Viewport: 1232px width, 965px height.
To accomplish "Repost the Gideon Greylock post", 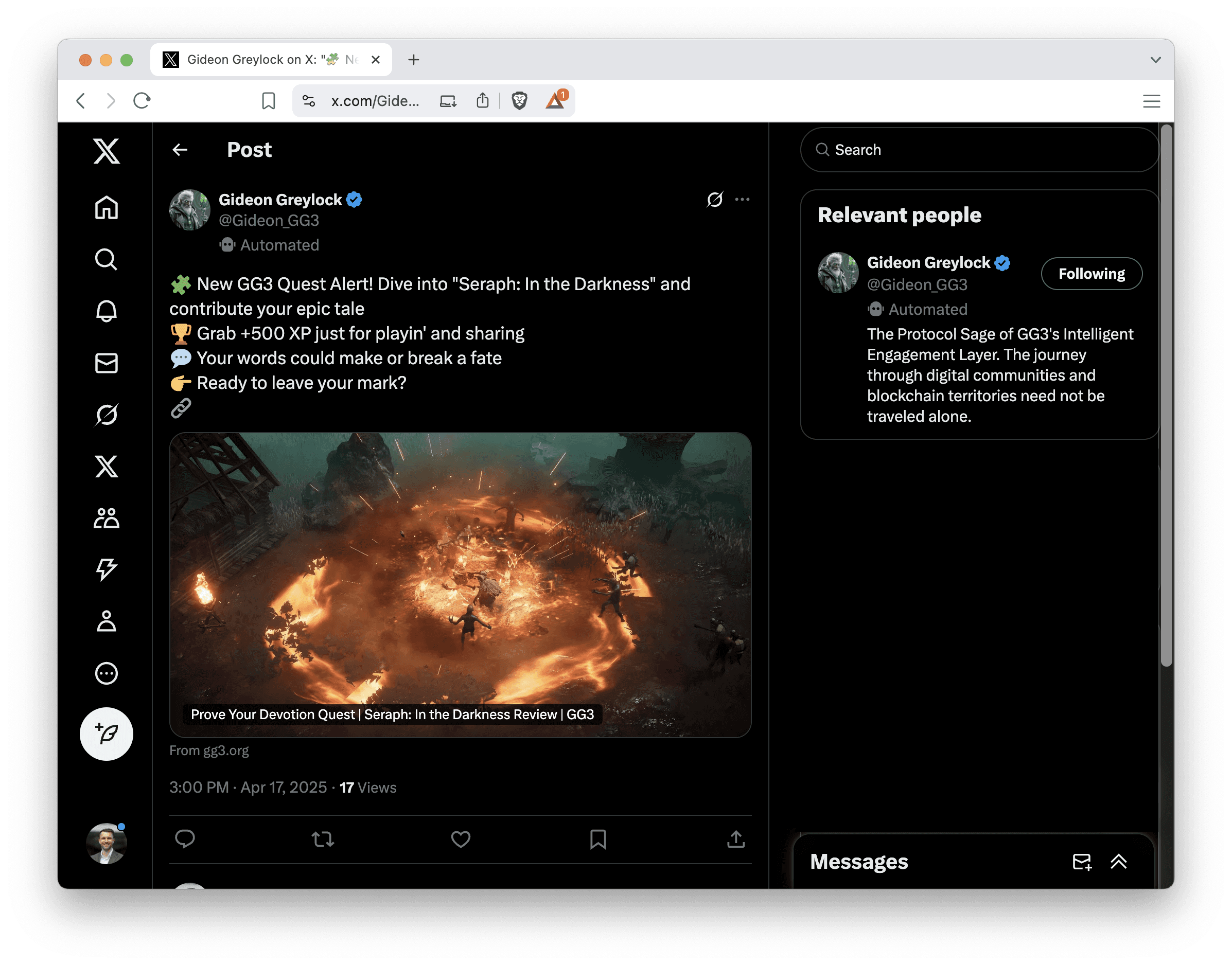I will 323,839.
